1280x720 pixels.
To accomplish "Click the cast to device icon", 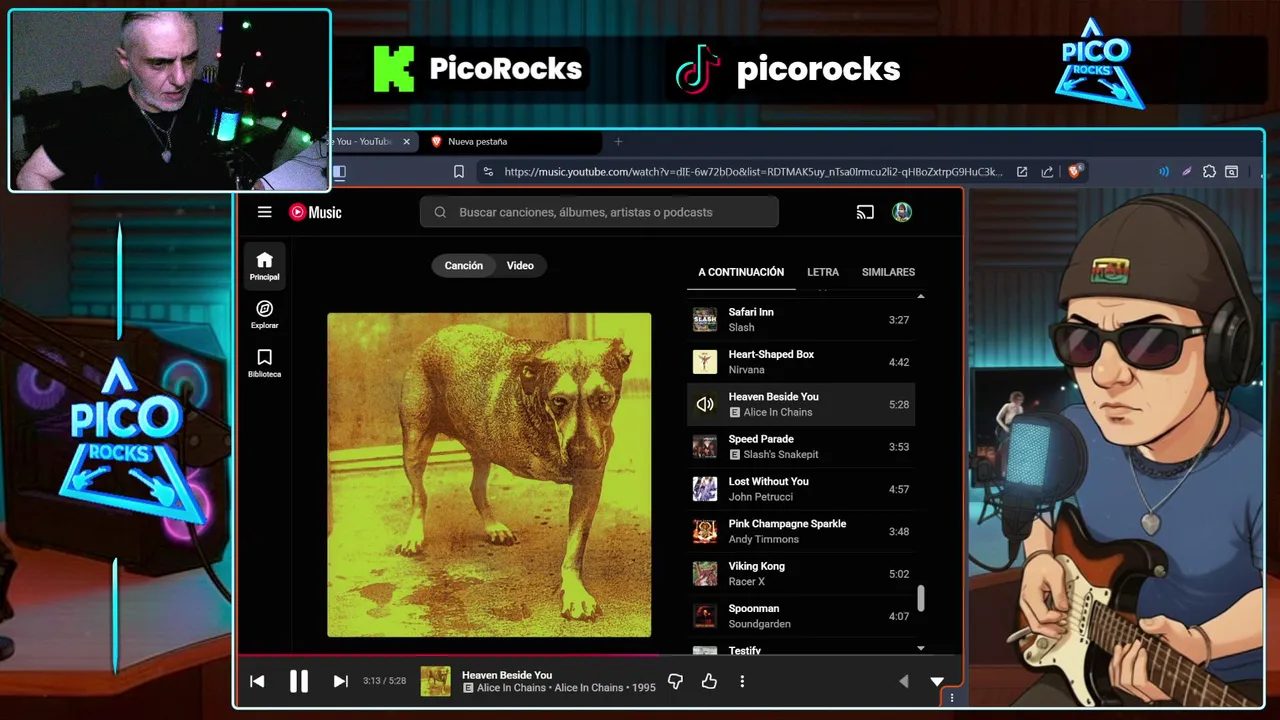I will coord(865,212).
